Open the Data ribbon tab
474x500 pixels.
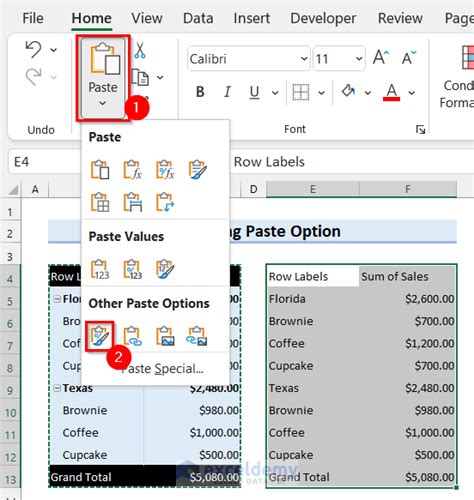pyautogui.click(x=198, y=18)
